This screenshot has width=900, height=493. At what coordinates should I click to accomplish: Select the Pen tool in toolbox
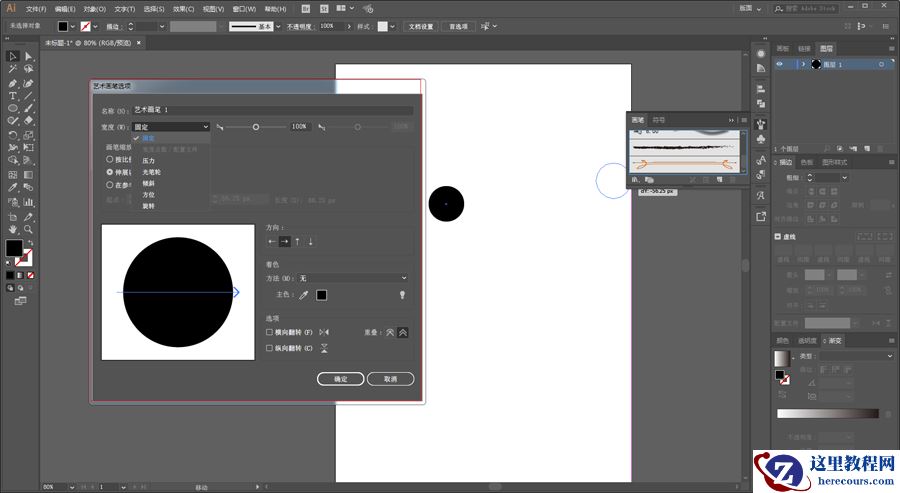12,83
